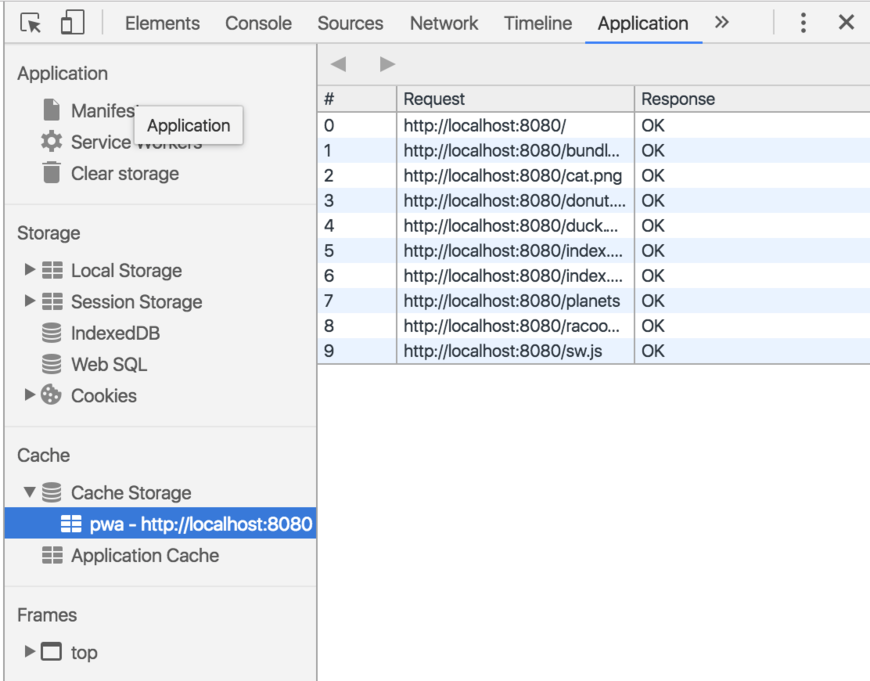Image resolution: width=870 pixels, height=681 pixels.
Task: Expand the Local Storage tree item
Action: pos(30,270)
